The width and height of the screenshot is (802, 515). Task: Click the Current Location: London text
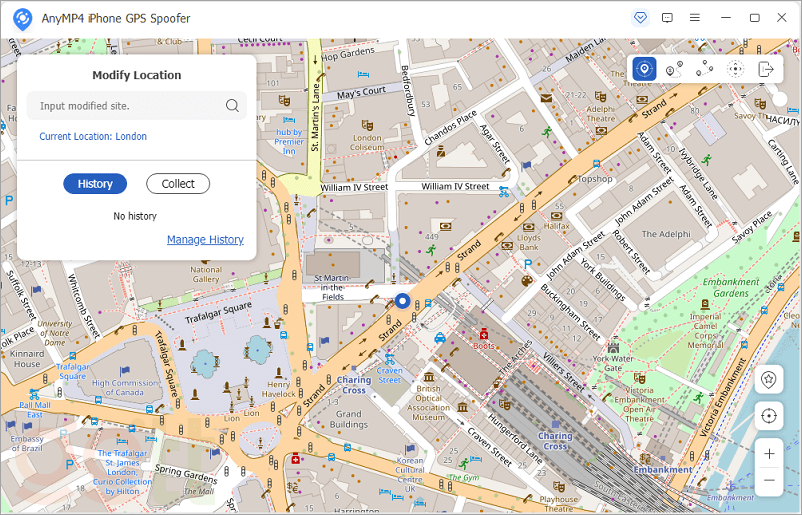click(93, 136)
